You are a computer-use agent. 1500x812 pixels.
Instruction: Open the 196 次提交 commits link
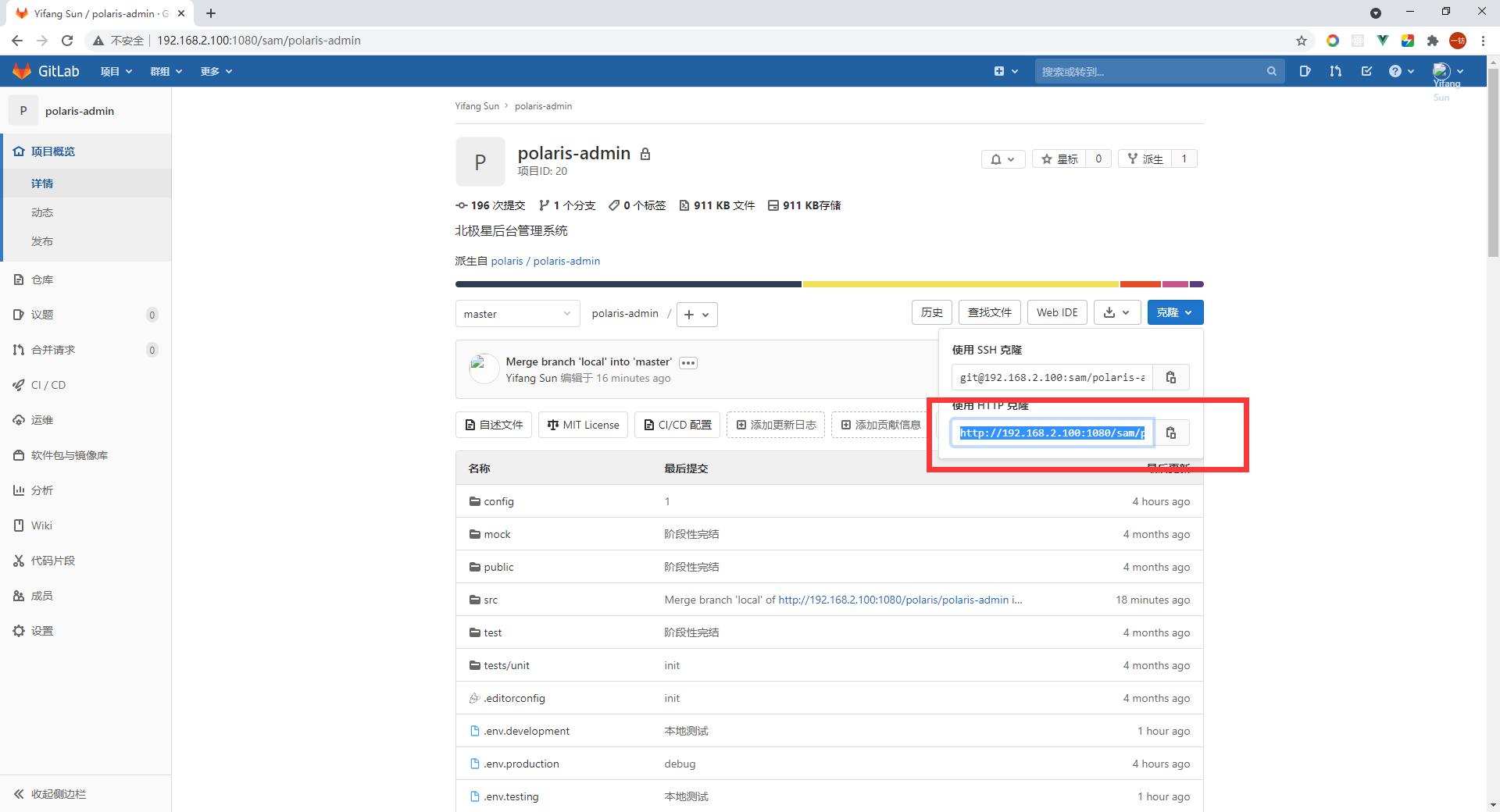point(491,205)
